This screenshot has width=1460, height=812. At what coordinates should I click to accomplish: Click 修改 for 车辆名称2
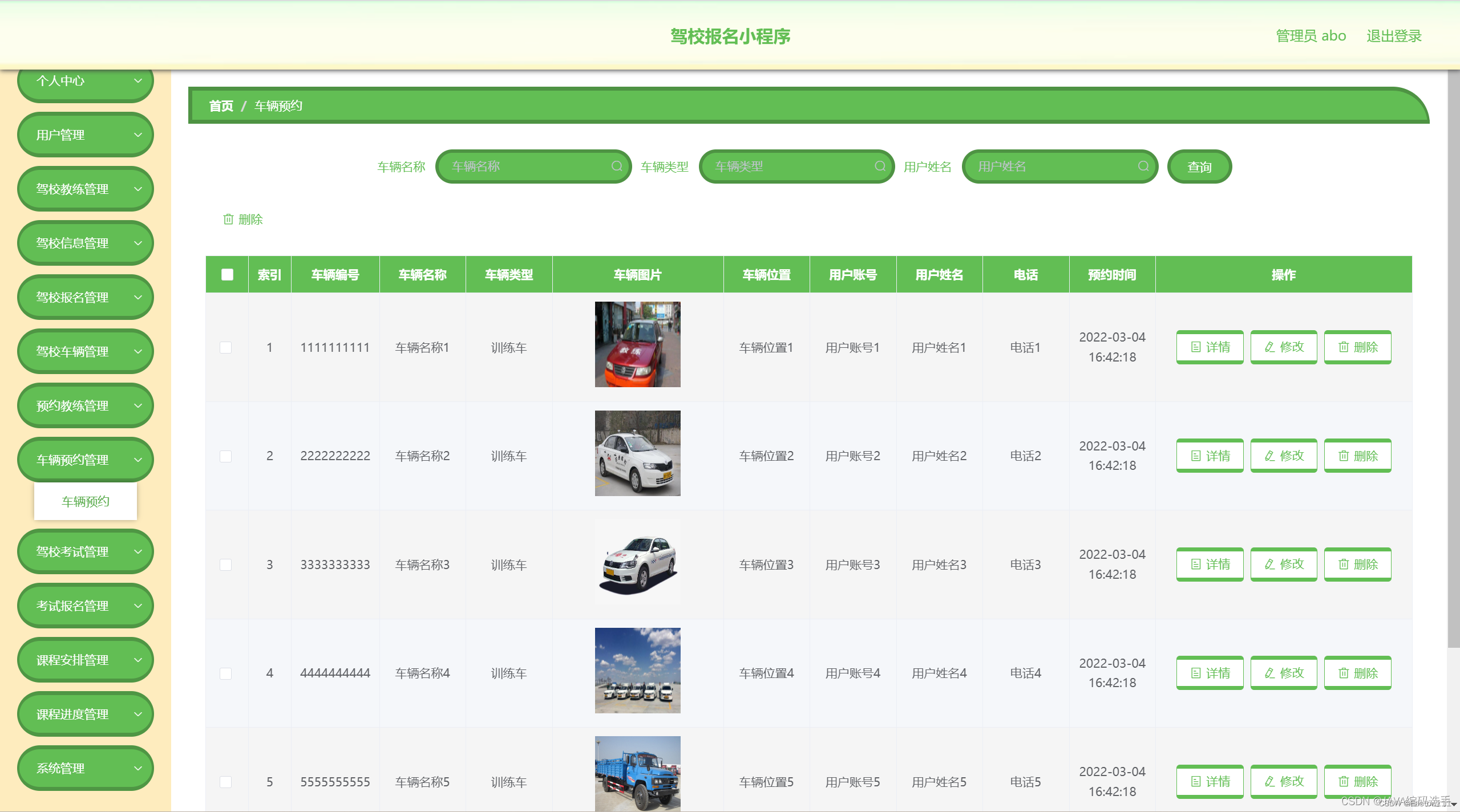tap(1284, 456)
